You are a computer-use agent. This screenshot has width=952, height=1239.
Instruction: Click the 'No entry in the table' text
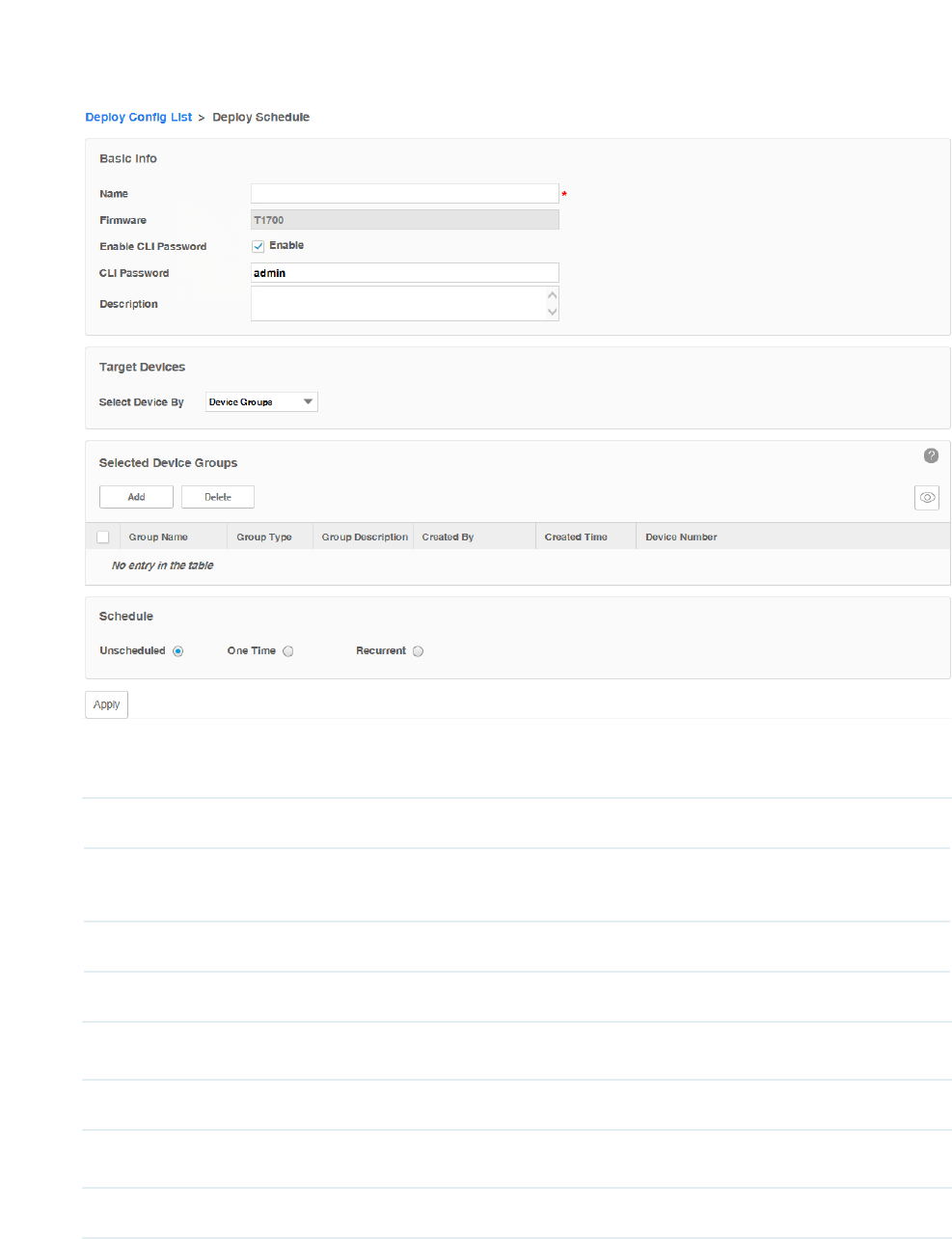163,565
